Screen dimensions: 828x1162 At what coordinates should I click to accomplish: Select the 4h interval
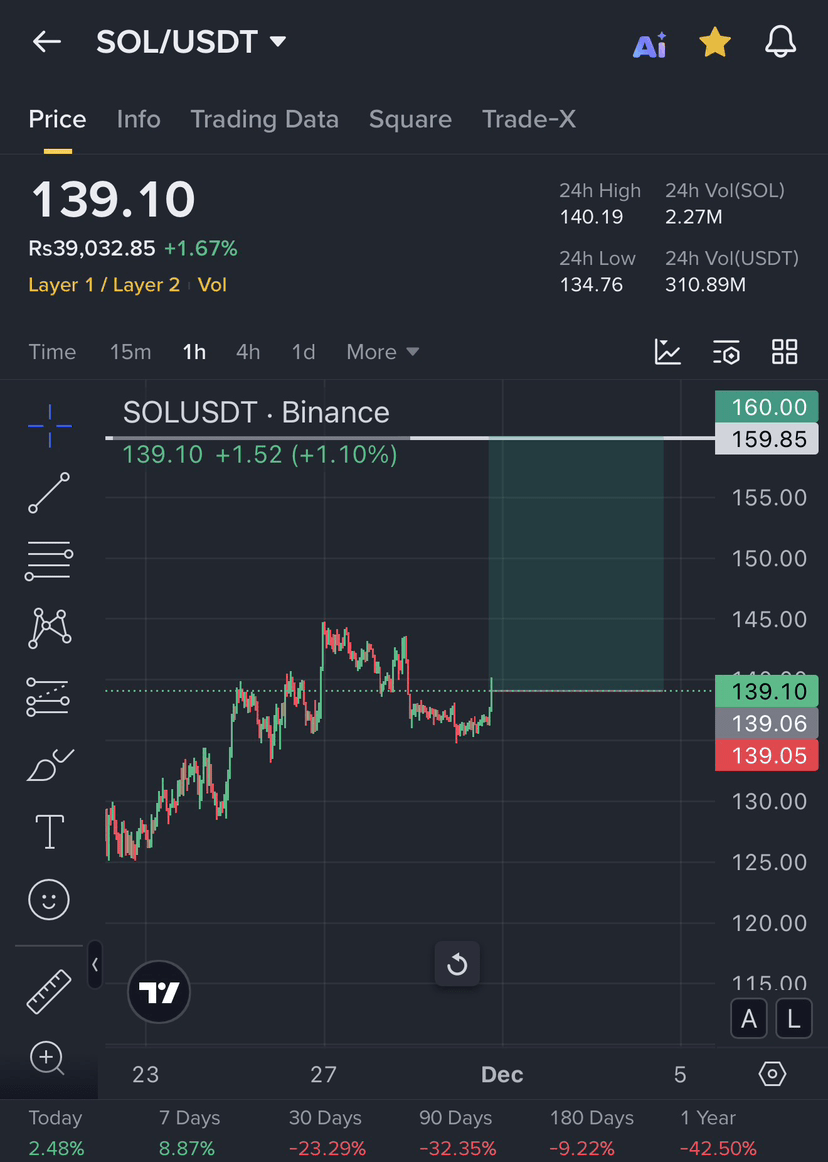[x=248, y=351]
